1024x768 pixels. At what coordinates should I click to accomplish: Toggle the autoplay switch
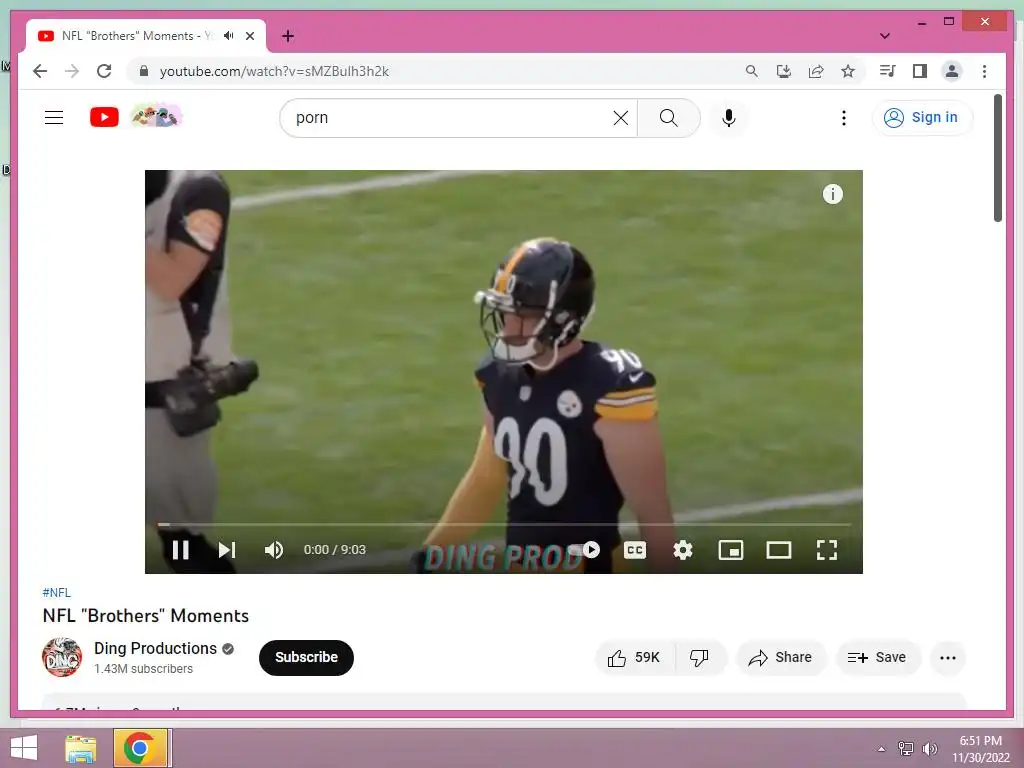pos(584,550)
